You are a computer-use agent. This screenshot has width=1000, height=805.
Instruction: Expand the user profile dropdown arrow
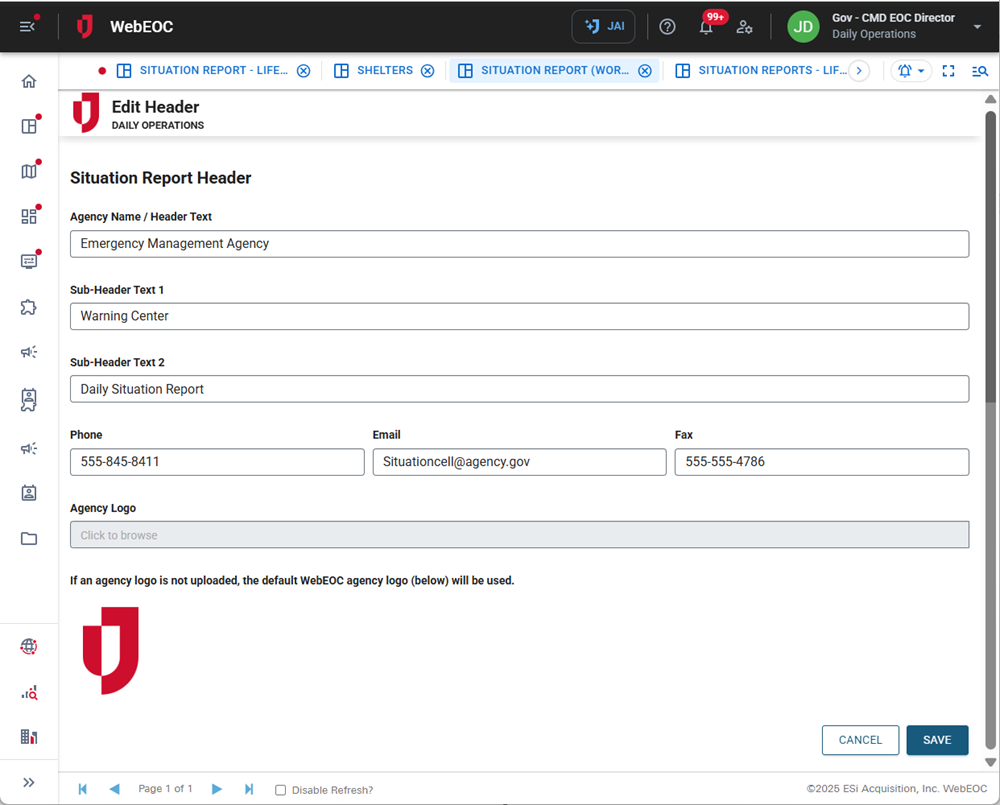coord(977,27)
